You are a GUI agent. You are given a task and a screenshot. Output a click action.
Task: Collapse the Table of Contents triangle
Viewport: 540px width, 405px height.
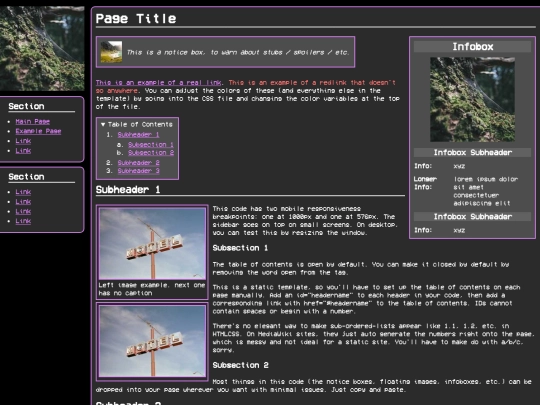(x=103, y=125)
